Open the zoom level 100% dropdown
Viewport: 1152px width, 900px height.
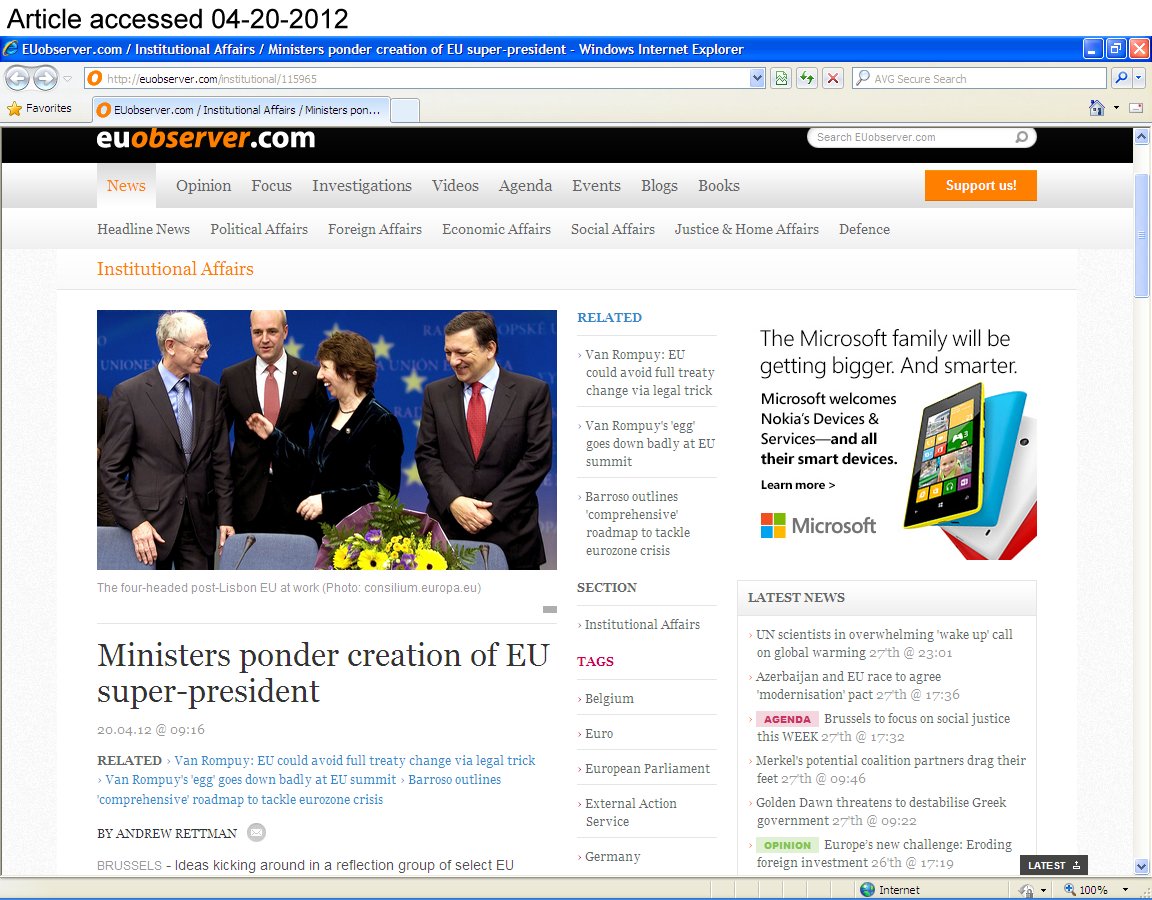pyautogui.click(x=1125, y=890)
